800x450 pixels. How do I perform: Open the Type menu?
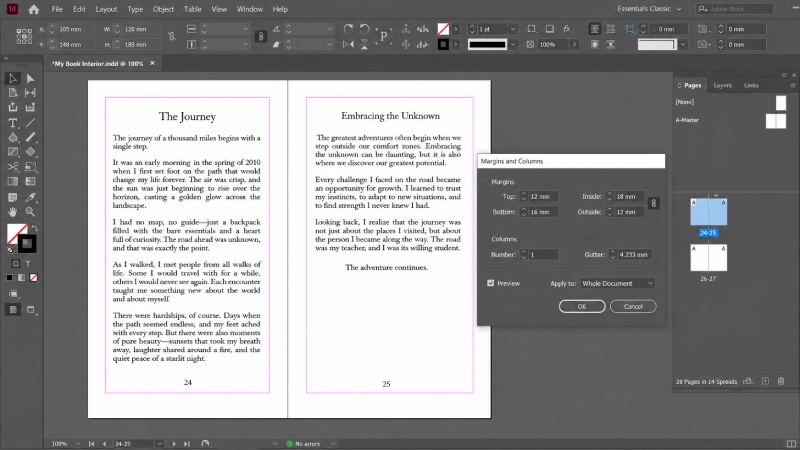(x=135, y=9)
